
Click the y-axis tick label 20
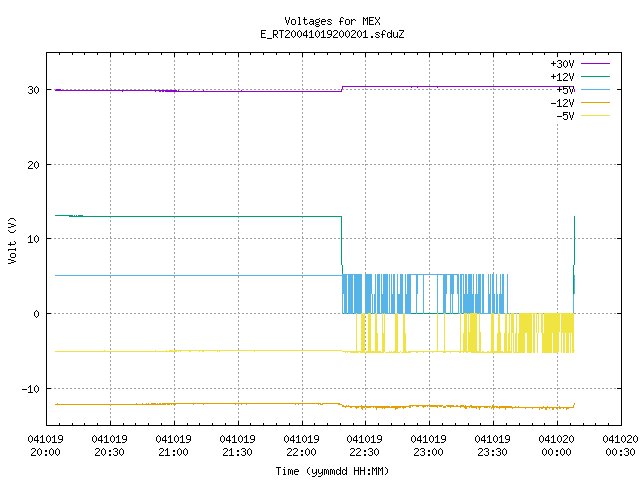(x=33, y=165)
